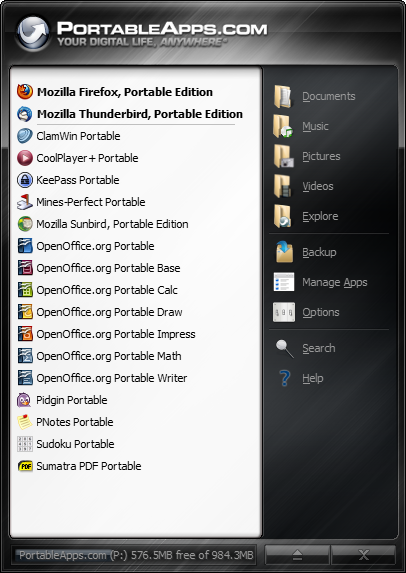Choose Backup from the side menu

319,252
